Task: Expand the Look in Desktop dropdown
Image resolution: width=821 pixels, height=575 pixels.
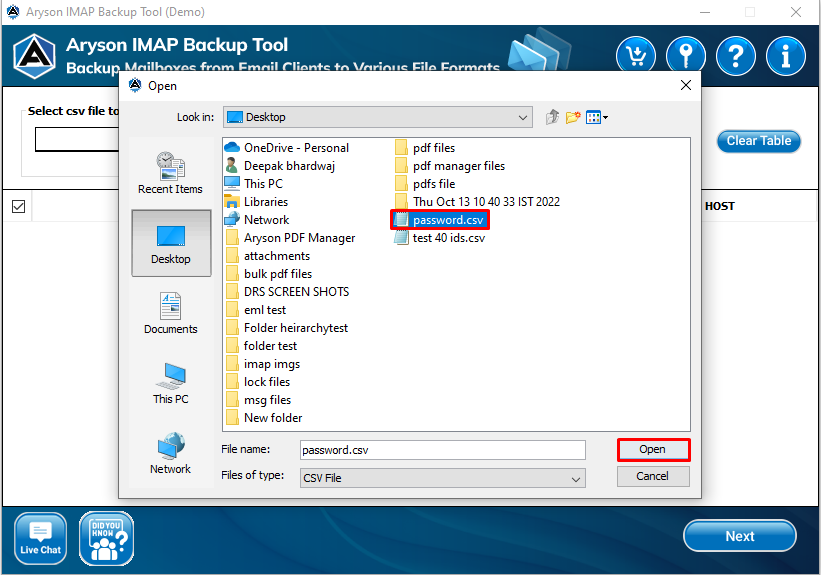Action: pos(522,117)
